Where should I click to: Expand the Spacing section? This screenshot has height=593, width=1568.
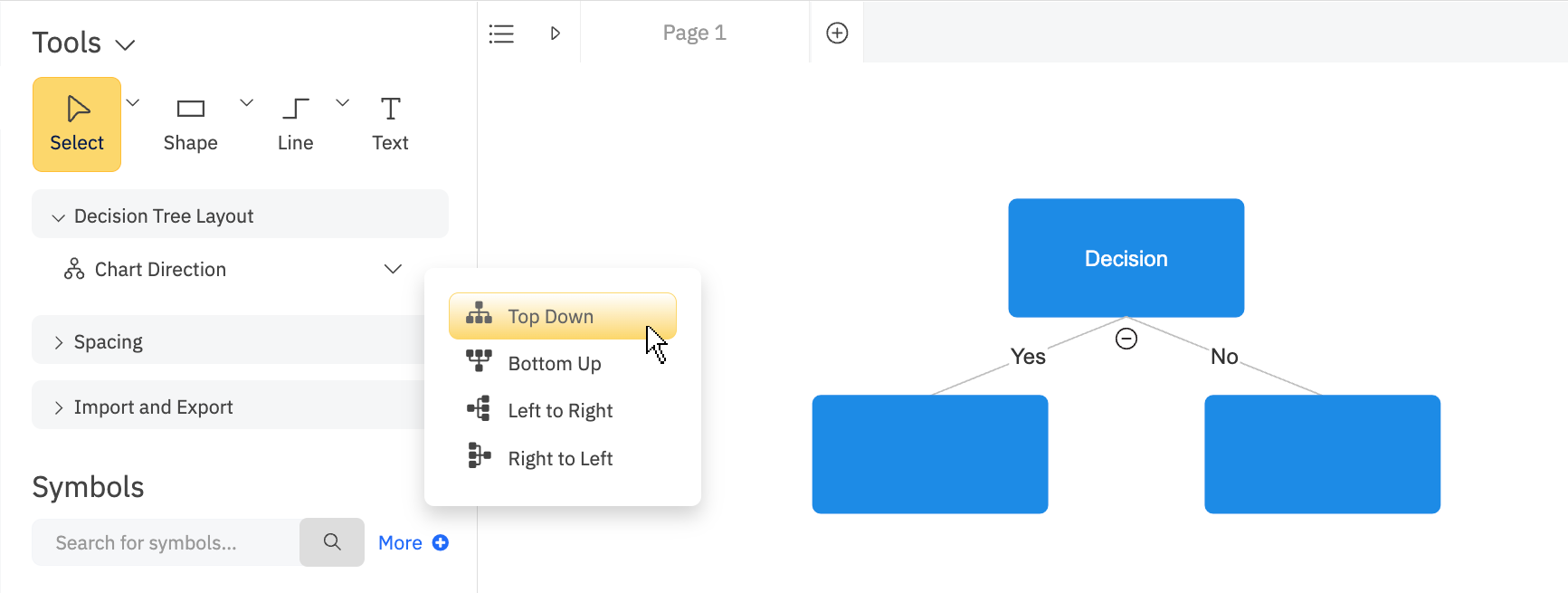59,340
